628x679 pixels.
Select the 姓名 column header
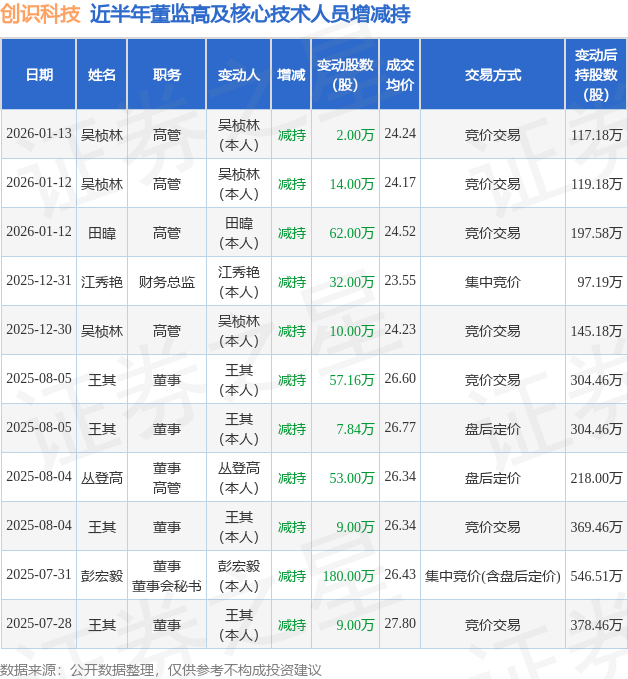pyautogui.click(x=102, y=74)
